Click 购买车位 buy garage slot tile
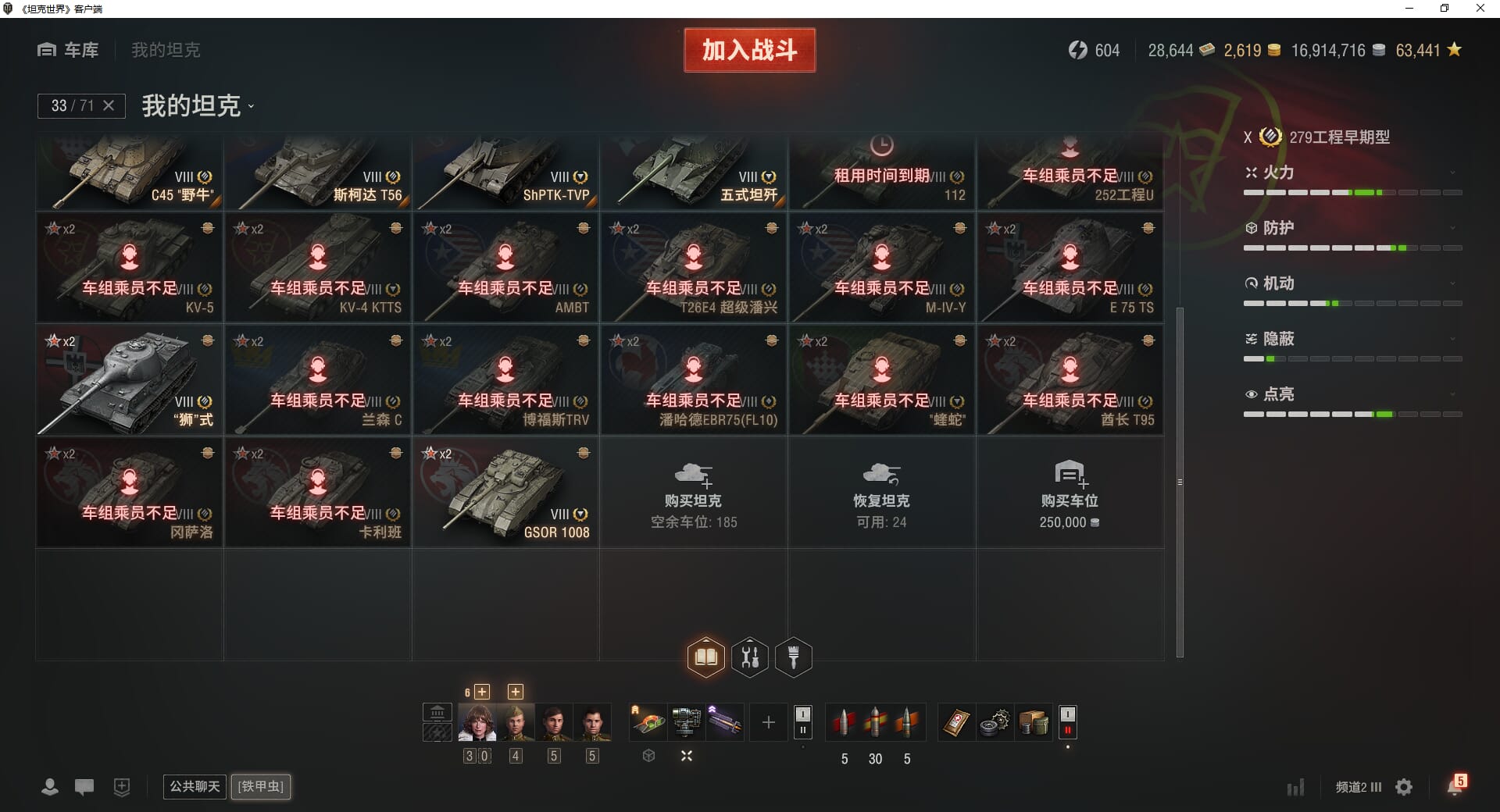The width and height of the screenshot is (1500, 812). pos(1070,493)
